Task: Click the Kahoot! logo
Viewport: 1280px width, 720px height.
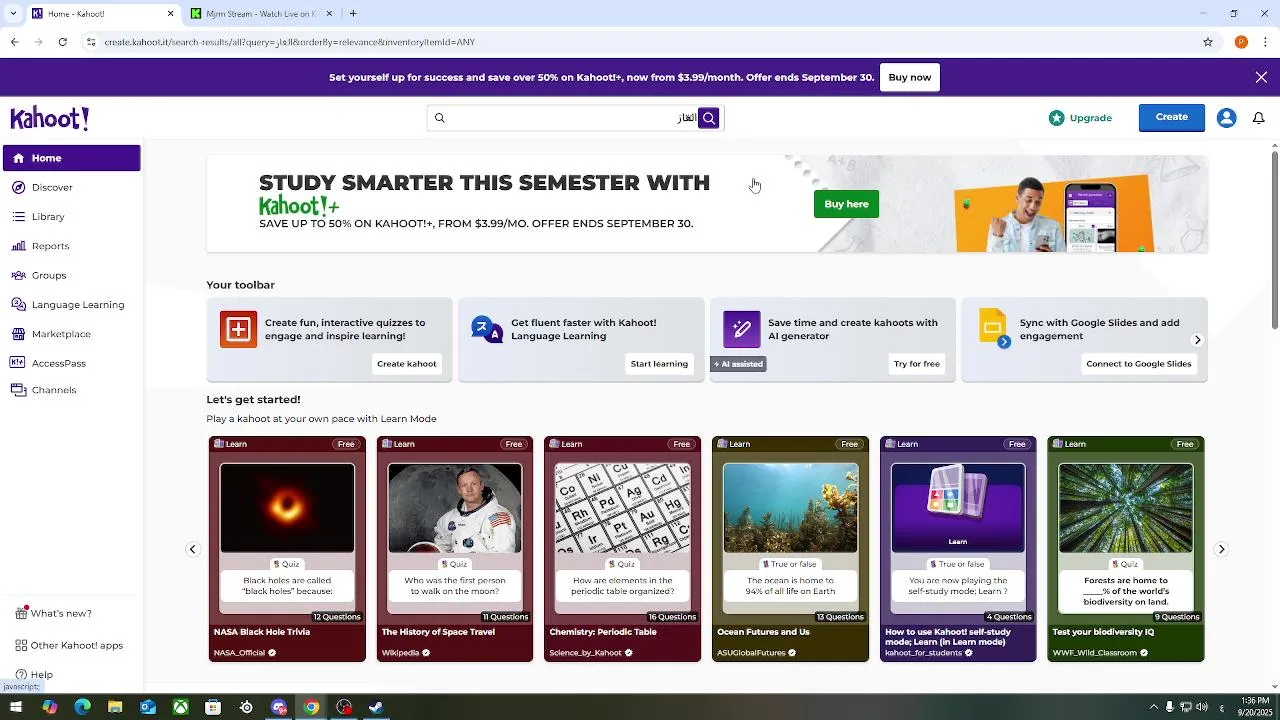Action: tap(50, 118)
